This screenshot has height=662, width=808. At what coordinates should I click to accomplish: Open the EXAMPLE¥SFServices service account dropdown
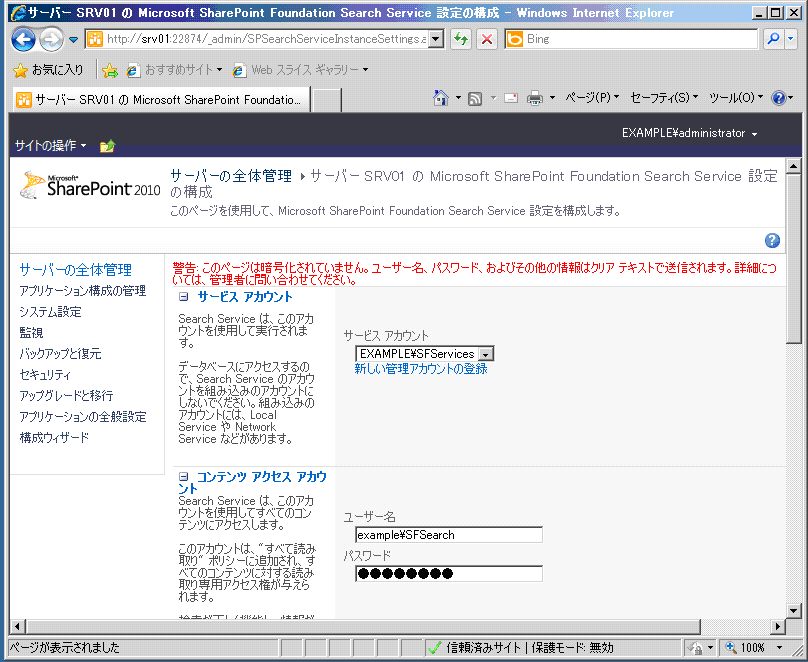pos(425,354)
